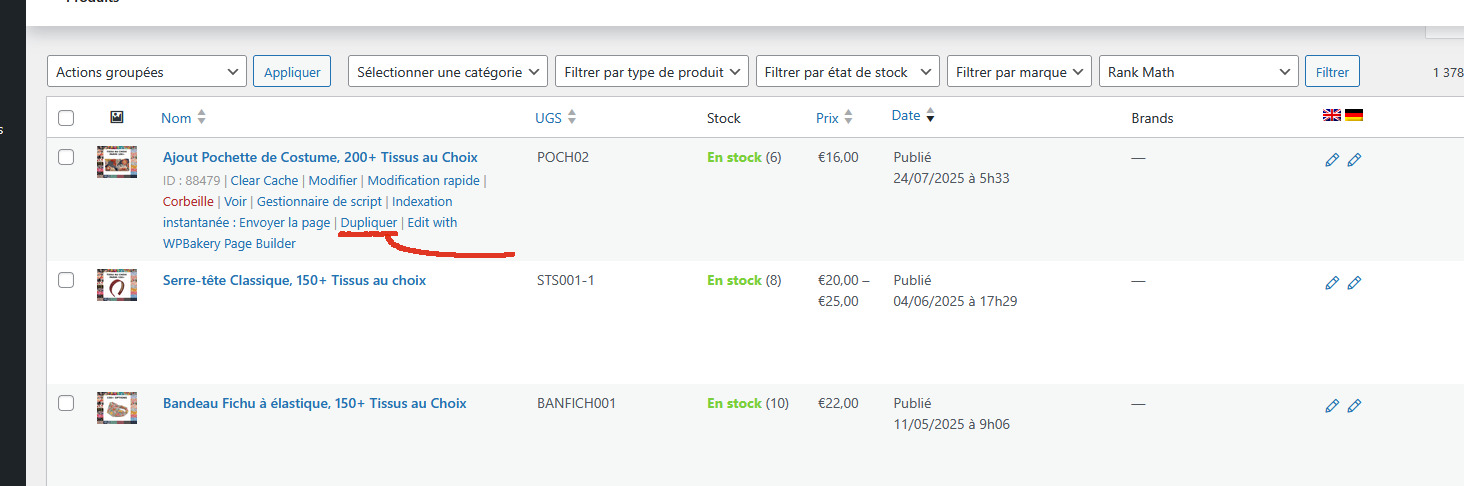This screenshot has width=1464, height=486.
Task: Toggle the select-all products checkbox
Action: coord(66,118)
